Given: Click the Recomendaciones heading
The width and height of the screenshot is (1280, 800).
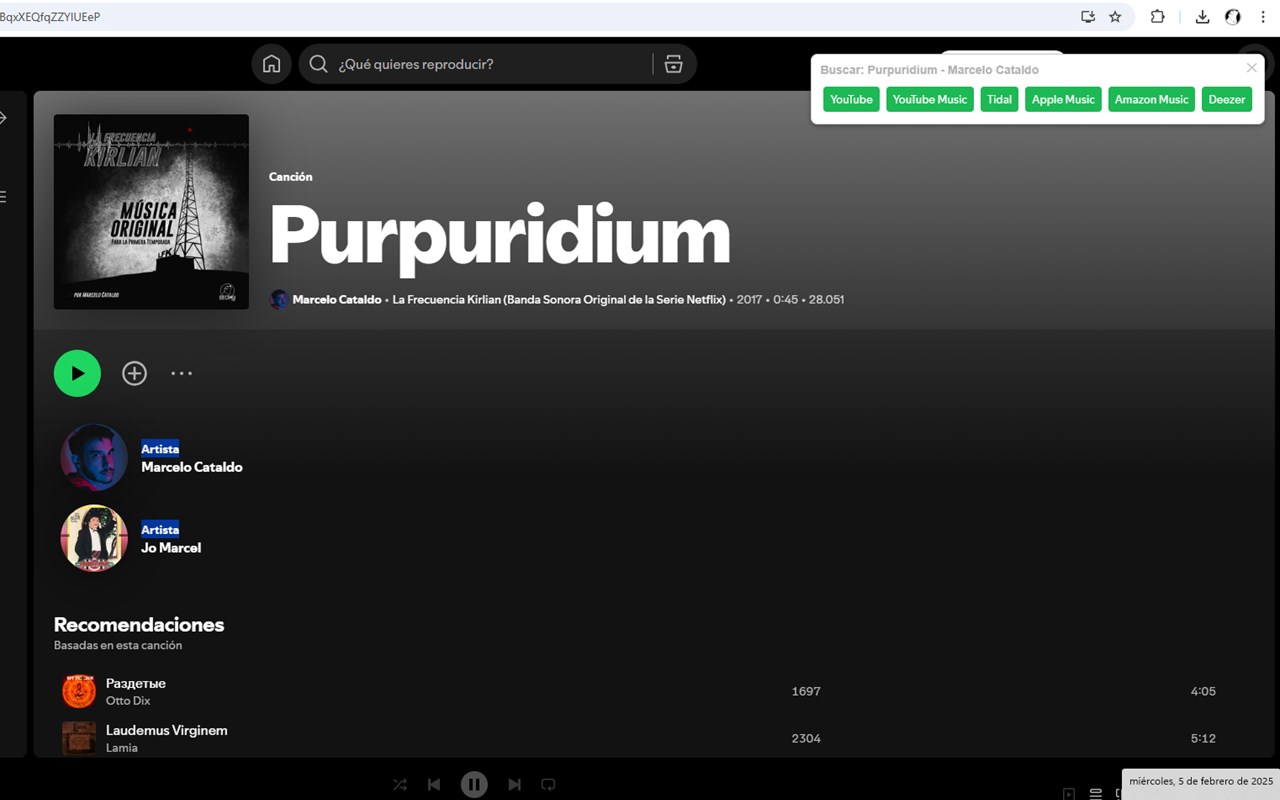Looking at the screenshot, I should (x=139, y=624).
